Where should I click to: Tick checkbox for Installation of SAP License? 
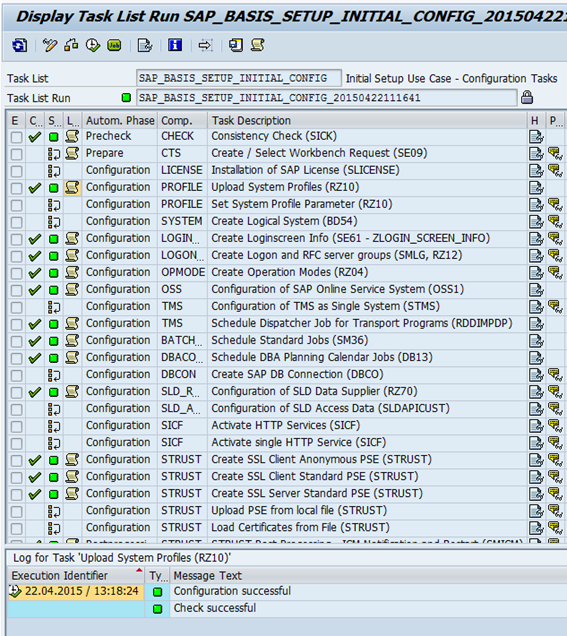(17, 171)
